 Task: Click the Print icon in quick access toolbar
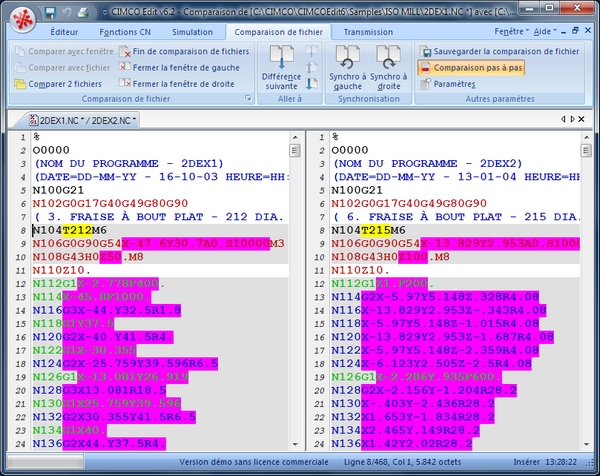point(83,13)
